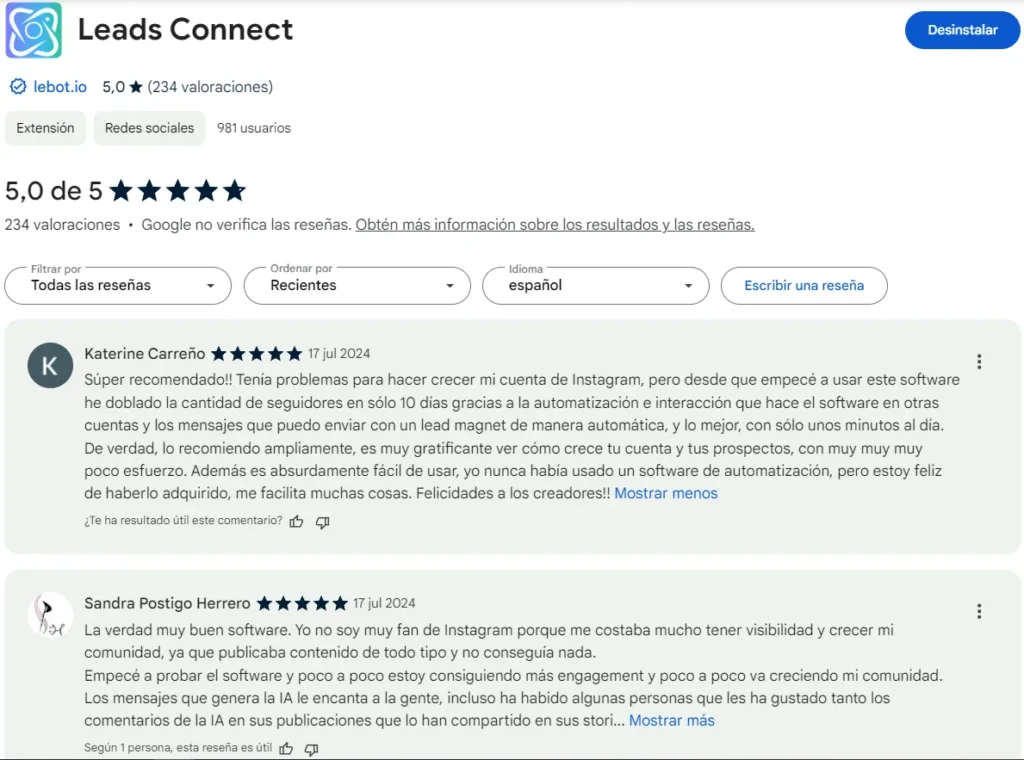Give thumbs down to Katerine Carreño's review

tap(322, 521)
